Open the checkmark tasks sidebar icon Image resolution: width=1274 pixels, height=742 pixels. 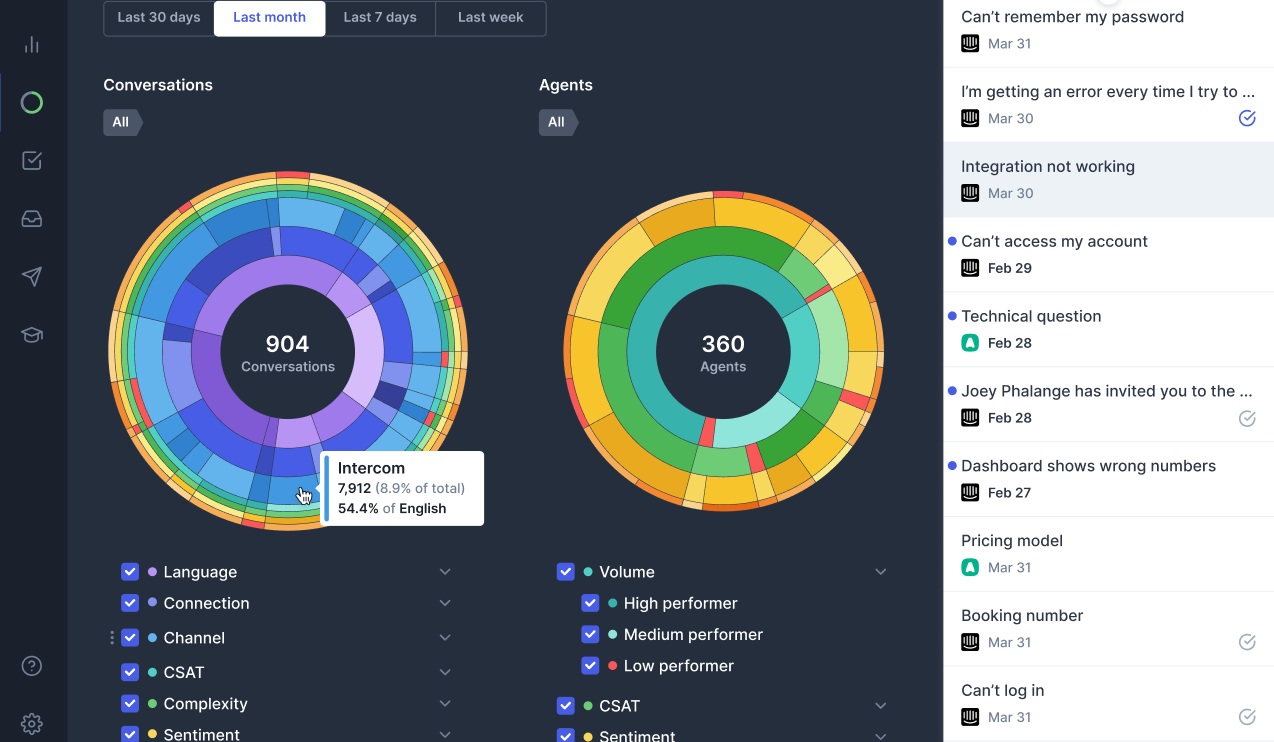(x=32, y=161)
